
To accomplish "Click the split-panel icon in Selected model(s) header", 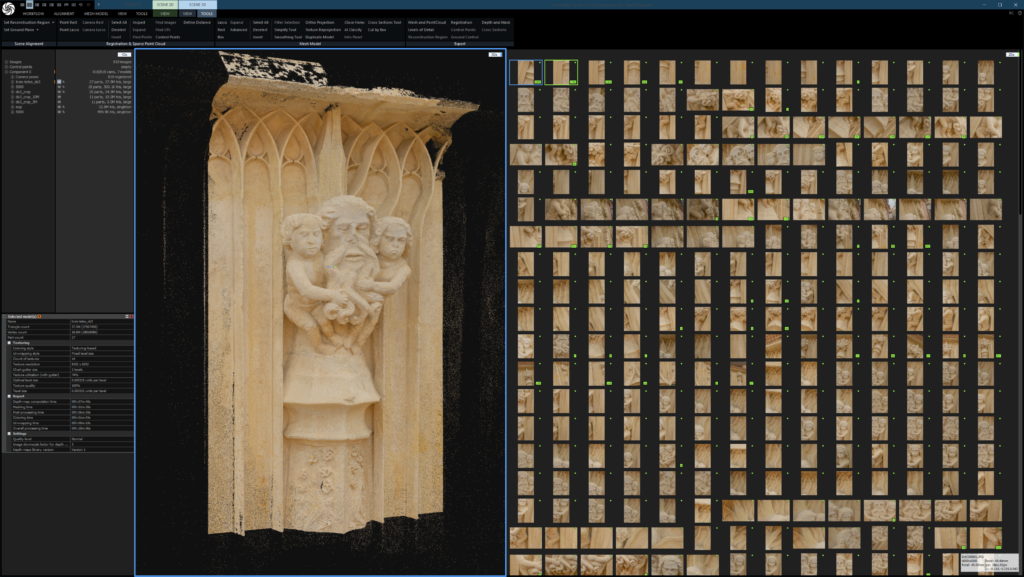I will click(127, 317).
